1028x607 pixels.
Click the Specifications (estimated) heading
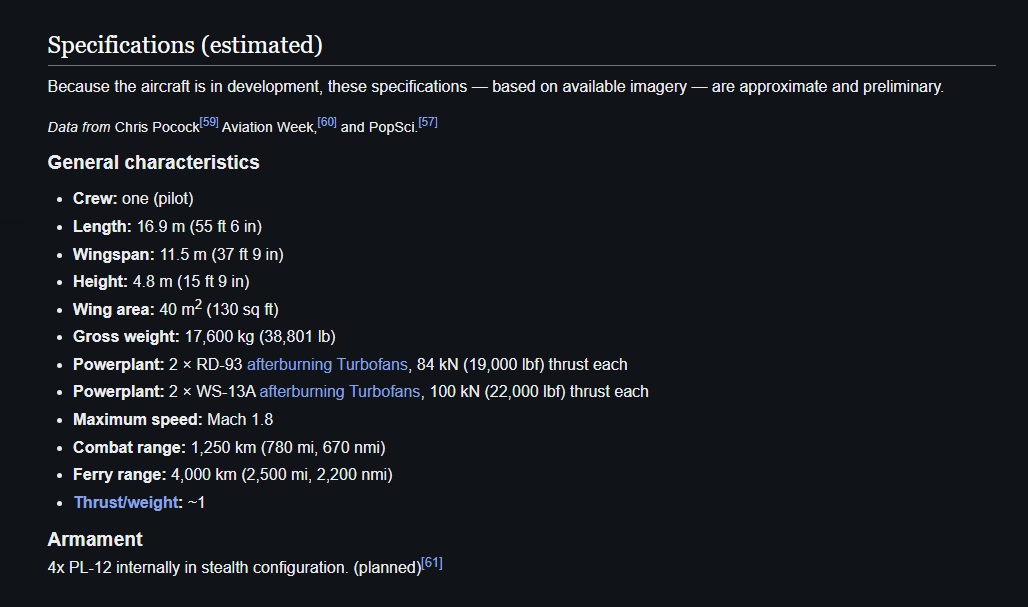point(186,45)
